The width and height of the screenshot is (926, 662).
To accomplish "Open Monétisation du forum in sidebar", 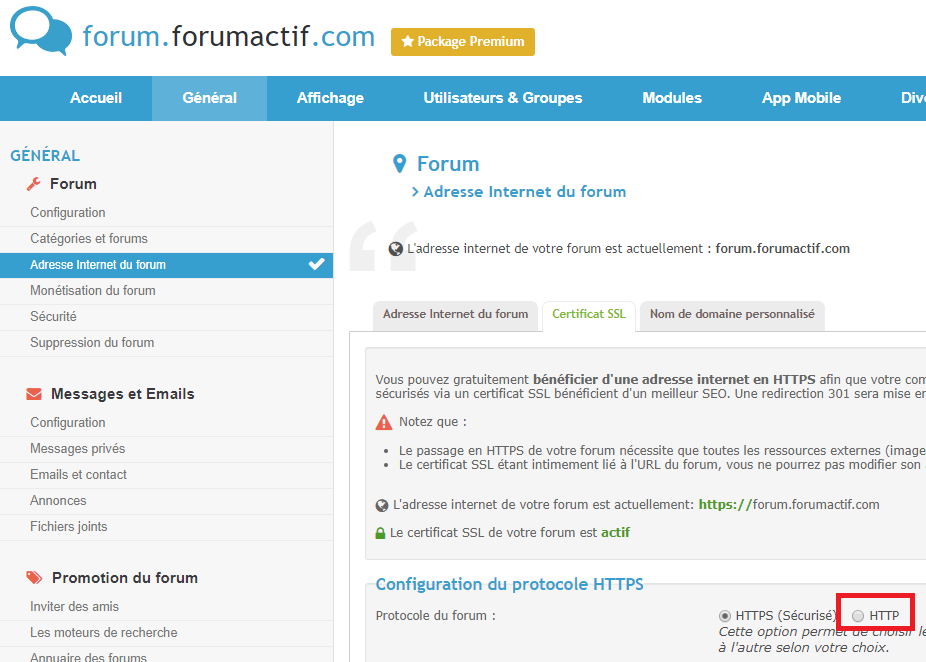I will (x=167, y=291).
